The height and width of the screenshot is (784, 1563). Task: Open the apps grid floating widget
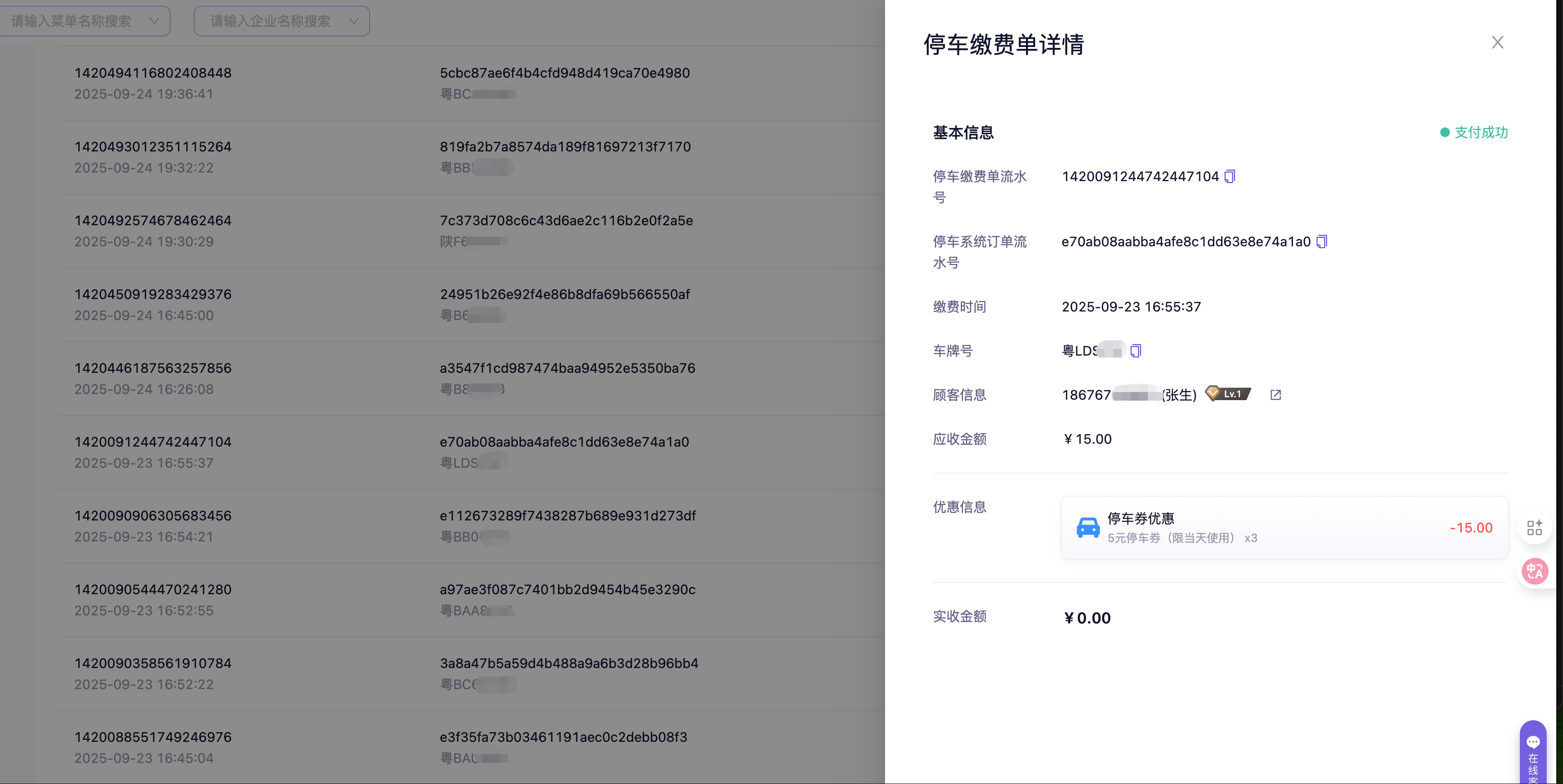(x=1535, y=528)
